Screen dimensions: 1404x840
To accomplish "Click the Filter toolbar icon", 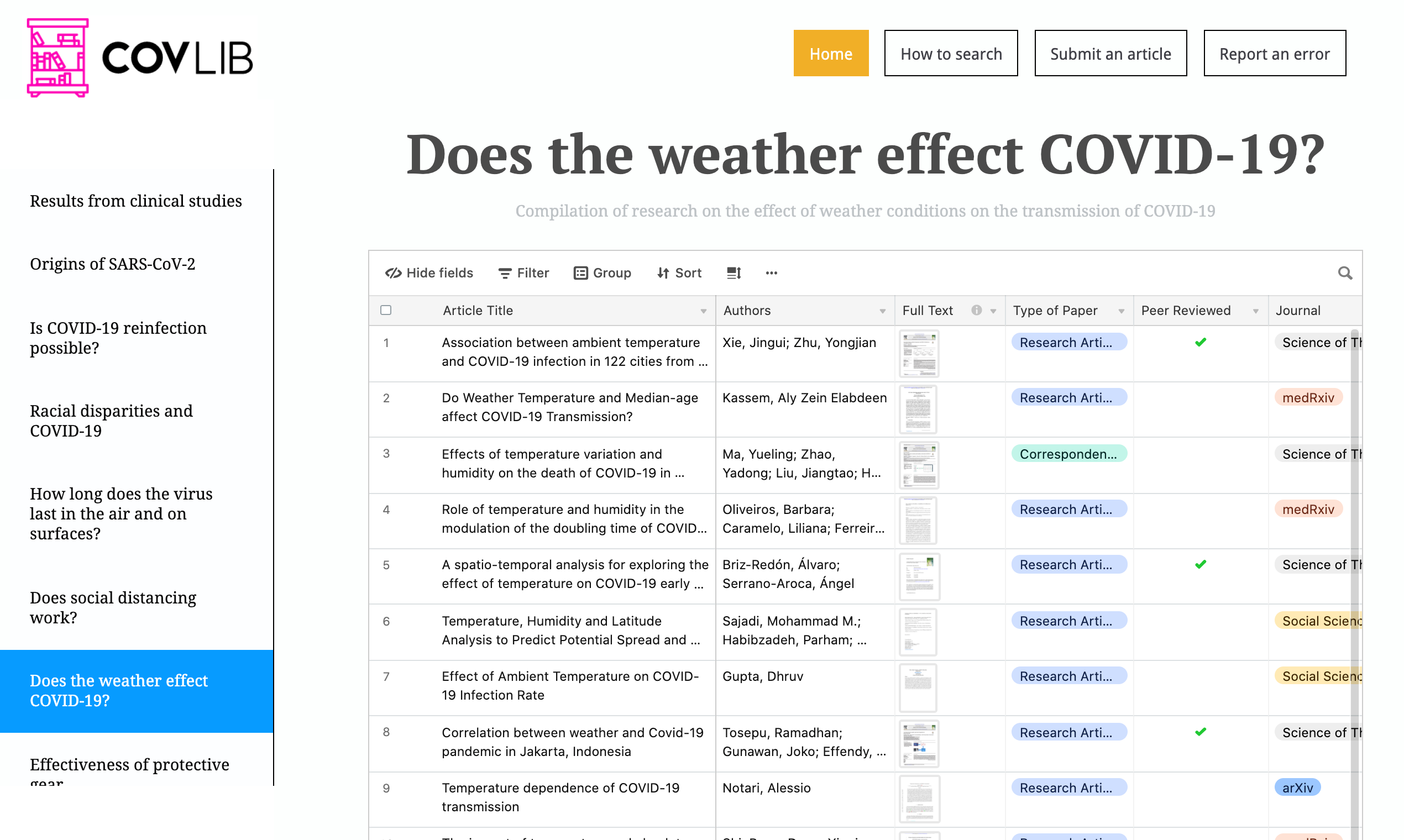I will (505, 274).
